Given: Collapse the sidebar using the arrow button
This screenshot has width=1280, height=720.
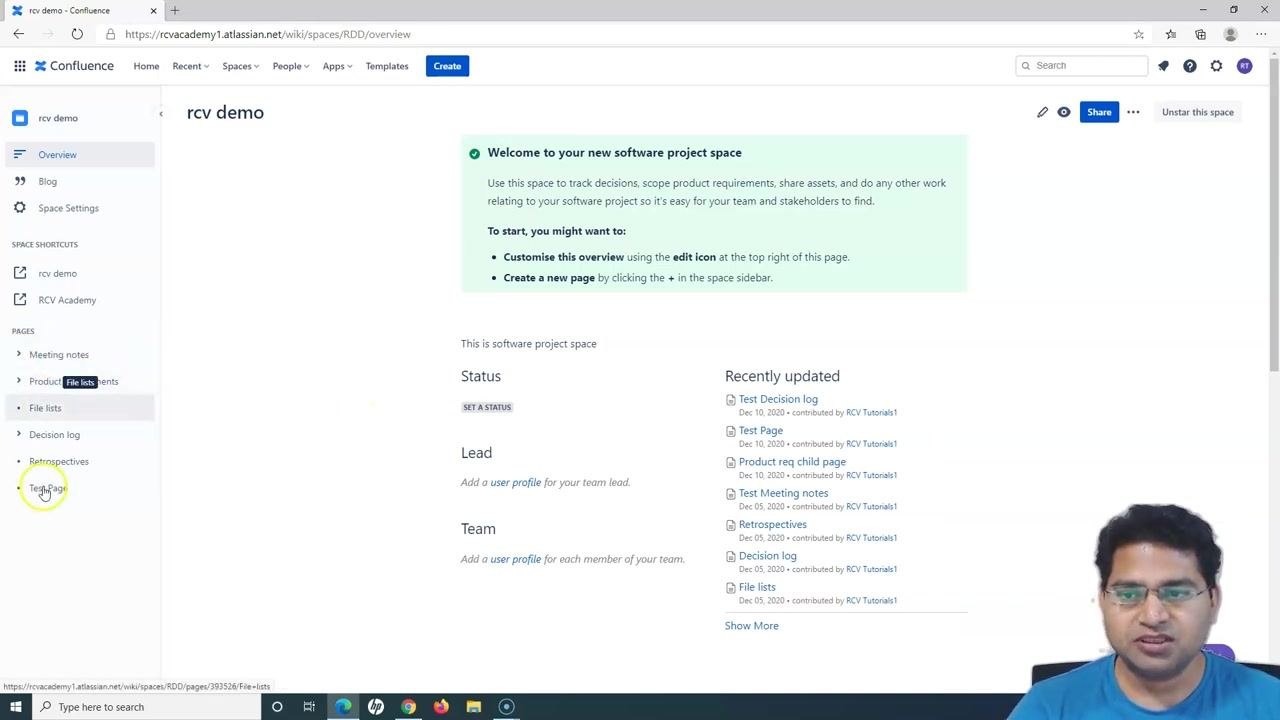Looking at the screenshot, I should (160, 114).
